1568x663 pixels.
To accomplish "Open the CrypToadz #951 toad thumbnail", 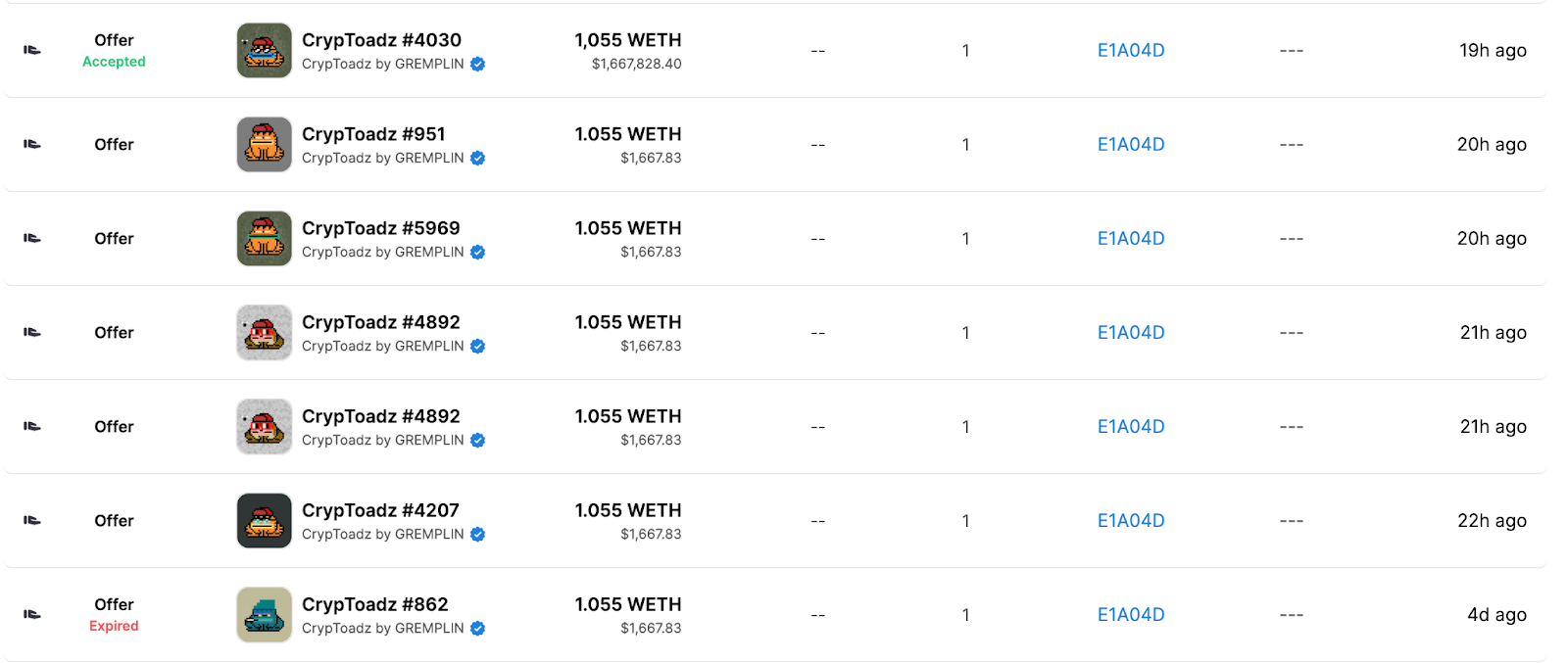I will pos(264,144).
